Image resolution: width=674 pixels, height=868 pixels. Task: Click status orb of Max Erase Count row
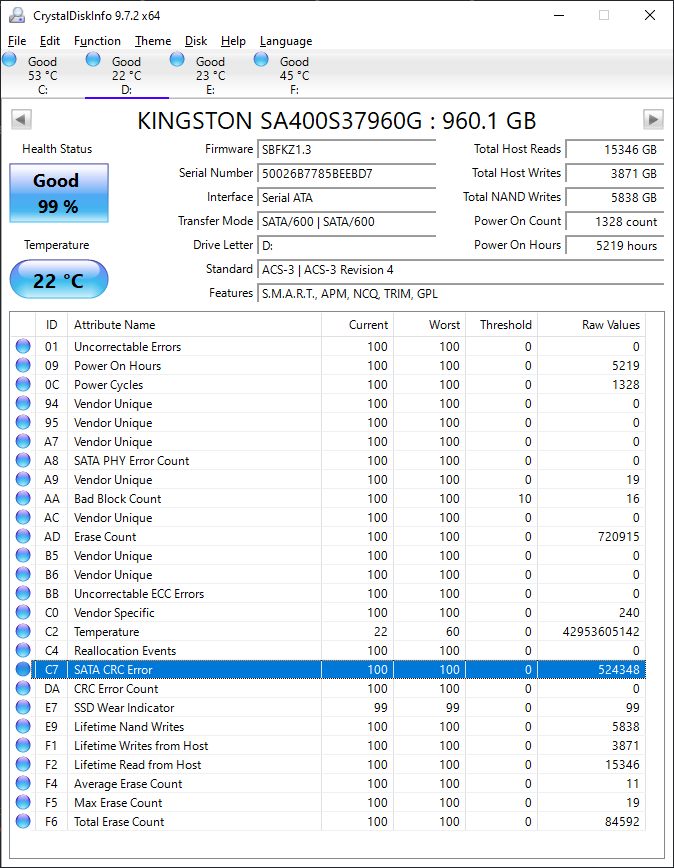pyautogui.click(x=23, y=802)
